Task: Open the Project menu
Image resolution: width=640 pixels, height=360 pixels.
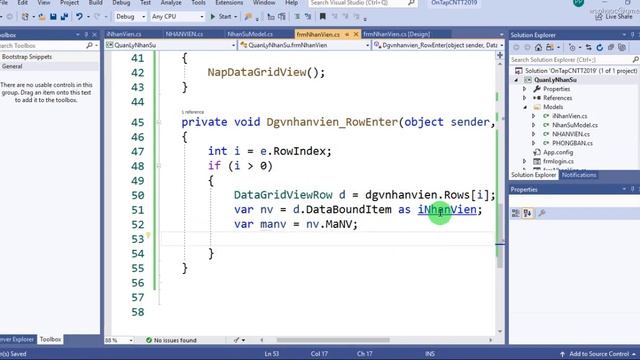Action: (x=69, y=3)
